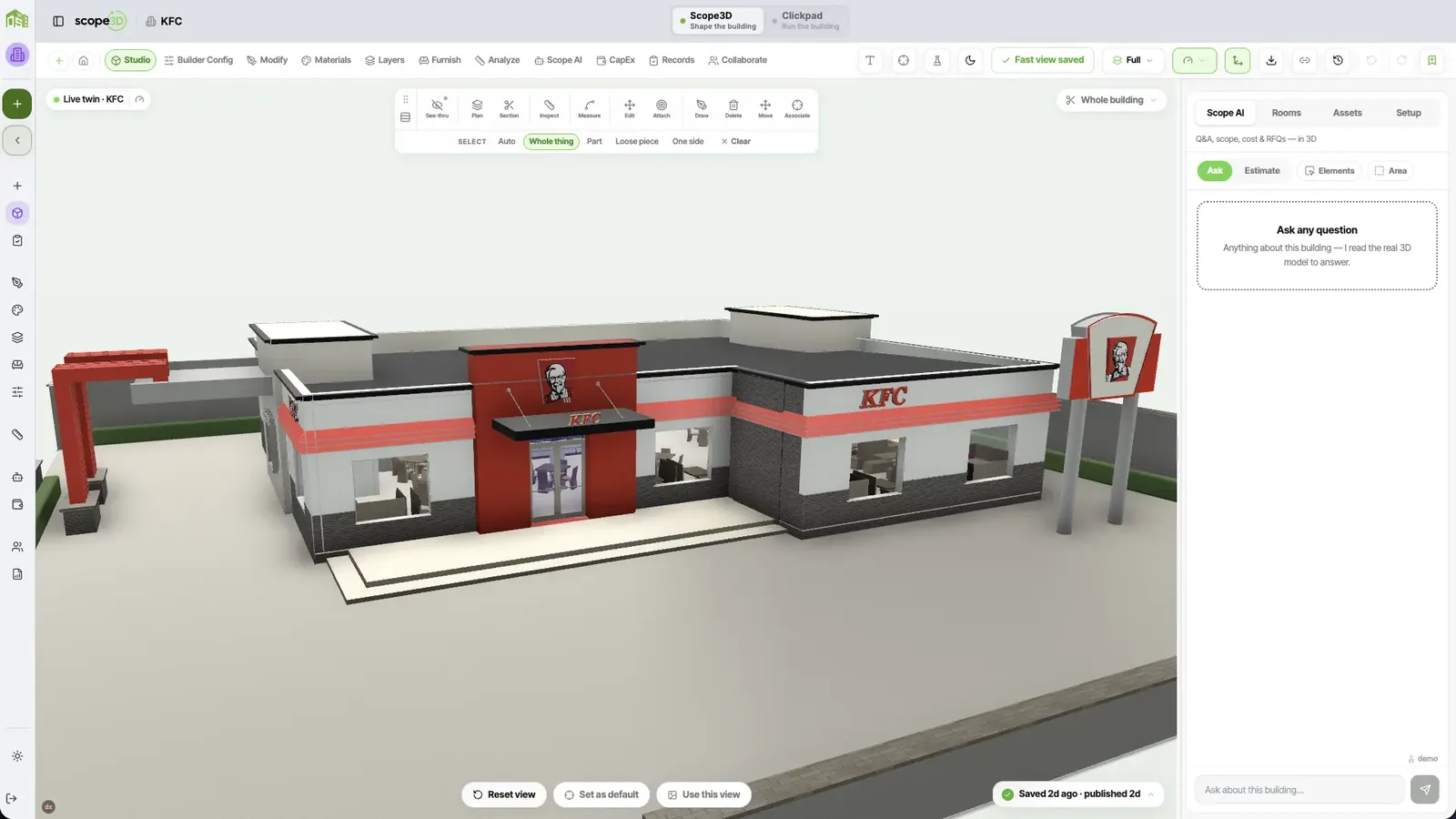Select the Ask mode pill
Image resolution: width=1456 pixels, height=819 pixels.
[1215, 171]
